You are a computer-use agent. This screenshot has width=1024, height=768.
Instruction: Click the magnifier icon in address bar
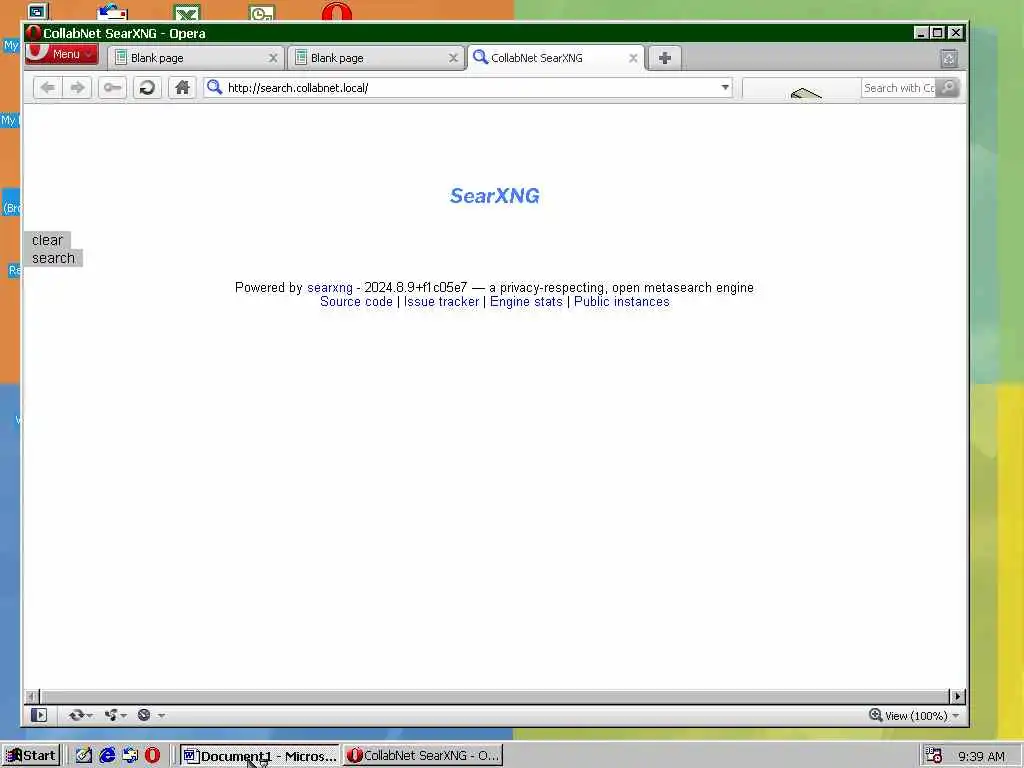(x=214, y=87)
